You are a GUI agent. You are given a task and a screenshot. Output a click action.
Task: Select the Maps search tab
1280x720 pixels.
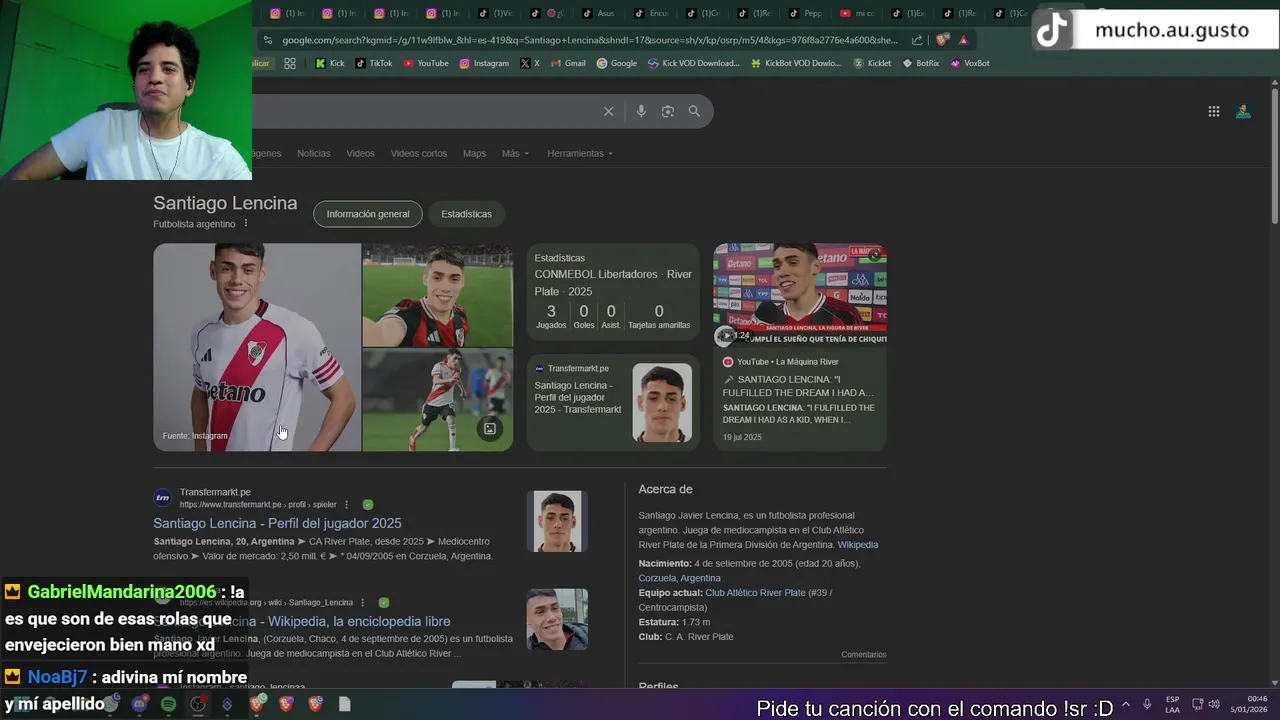tap(474, 153)
